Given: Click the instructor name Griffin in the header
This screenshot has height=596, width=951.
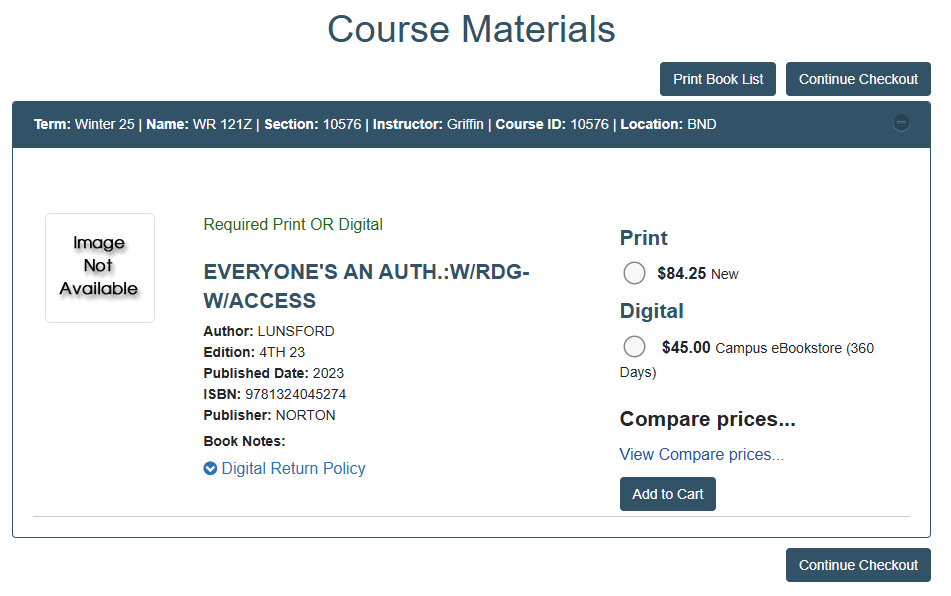Looking at the screenshot, I should point(464,124).
